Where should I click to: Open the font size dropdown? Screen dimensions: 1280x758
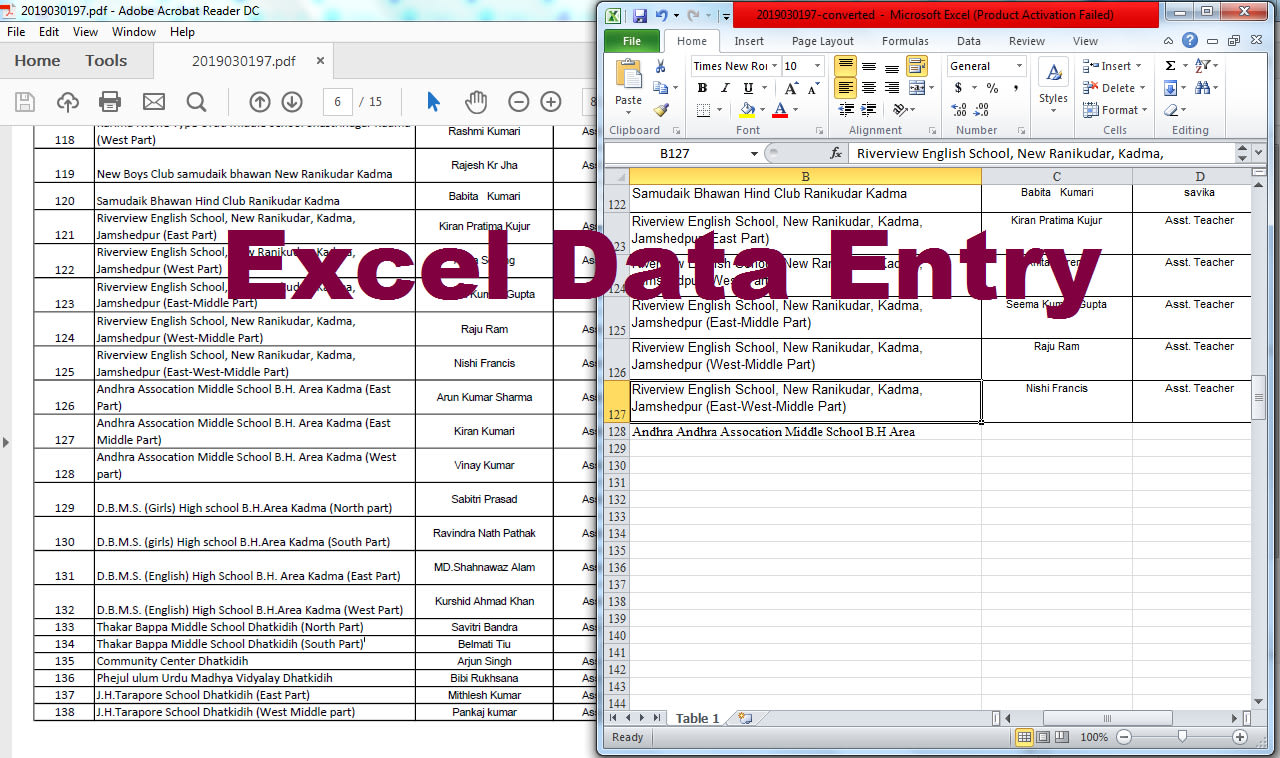[x=817, y=66]
